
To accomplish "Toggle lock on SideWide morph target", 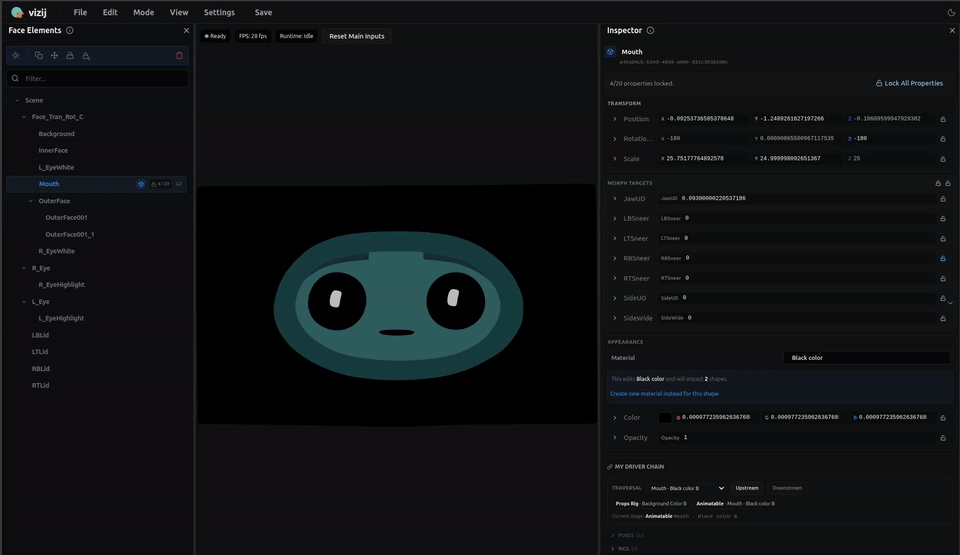I will click(943, 319).
